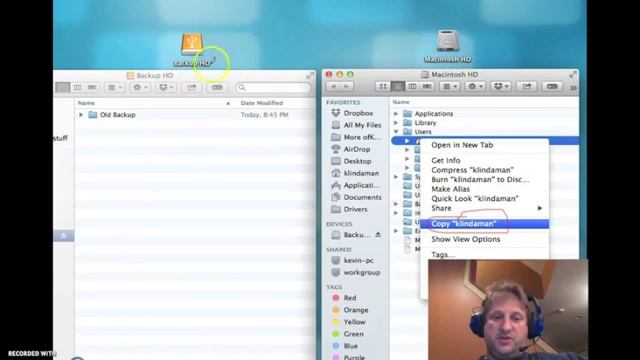Click the forward arrow in Macintosh HD window
This screenshot has width=640, height=360.
pos(347,87)
